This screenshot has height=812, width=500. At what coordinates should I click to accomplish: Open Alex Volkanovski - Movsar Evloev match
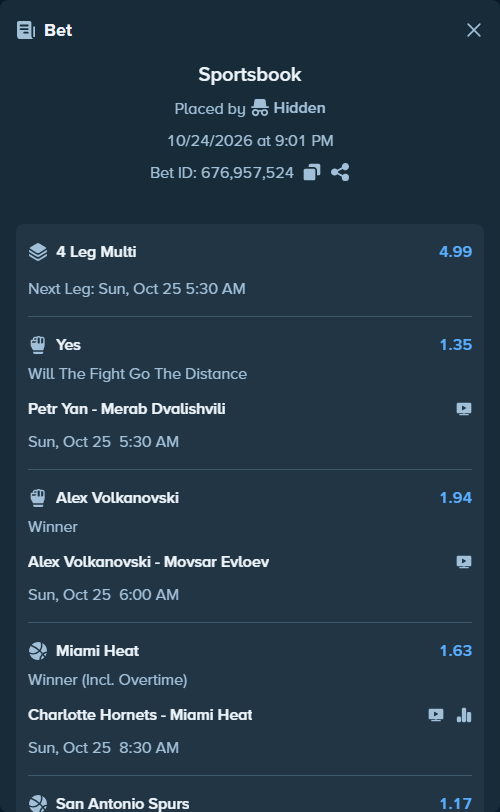click(x=149, y=562)
